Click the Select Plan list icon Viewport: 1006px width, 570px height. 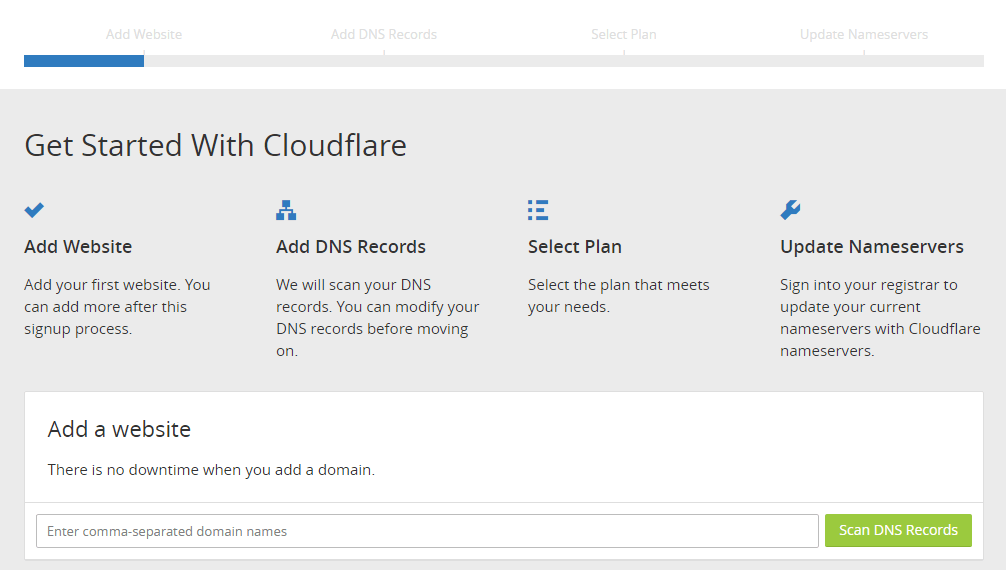(x=538, y=210)
